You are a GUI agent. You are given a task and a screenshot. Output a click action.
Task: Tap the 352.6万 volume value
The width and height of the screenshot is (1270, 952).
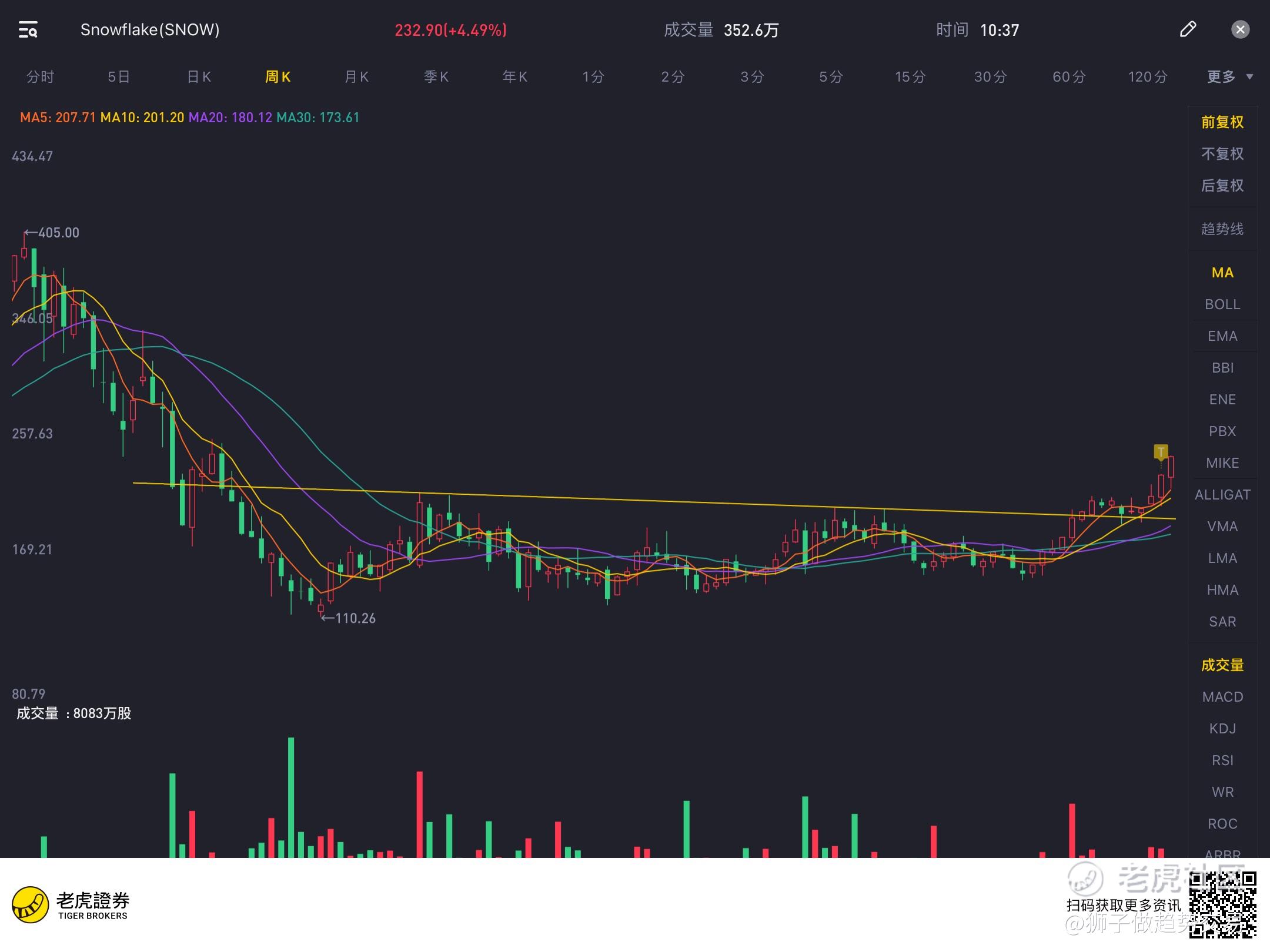[x=751, y=30]
